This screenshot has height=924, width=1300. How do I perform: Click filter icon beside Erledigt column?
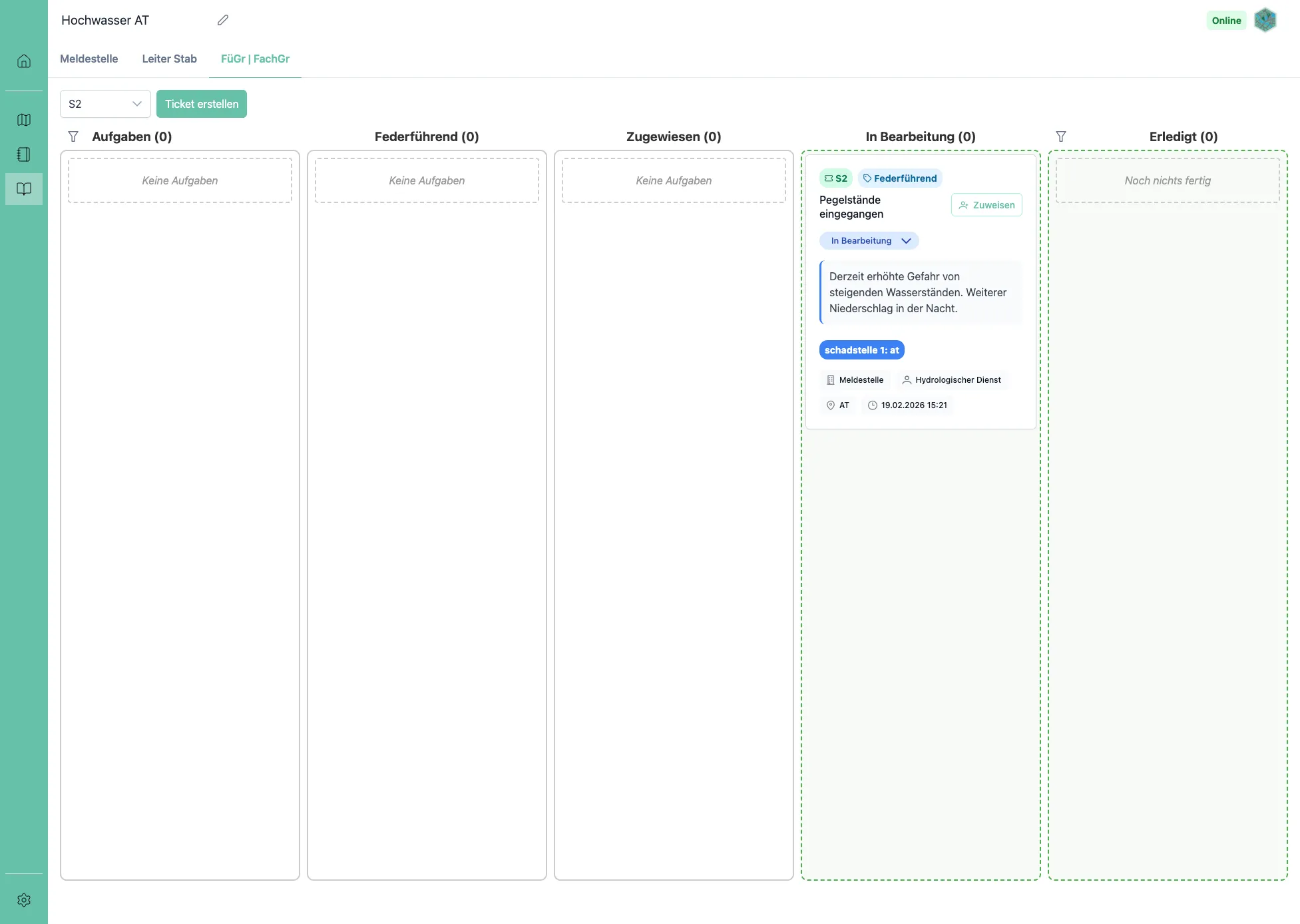(x=1061, y=136)
